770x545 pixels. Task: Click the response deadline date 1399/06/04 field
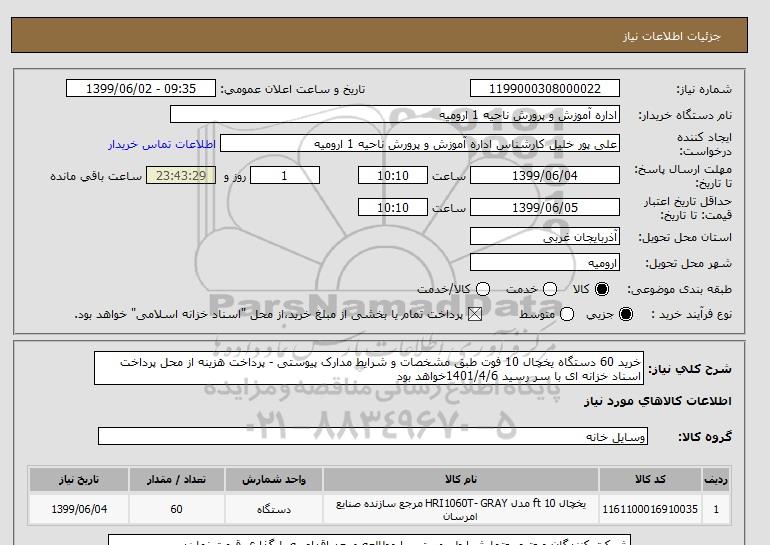pos(545,175)
